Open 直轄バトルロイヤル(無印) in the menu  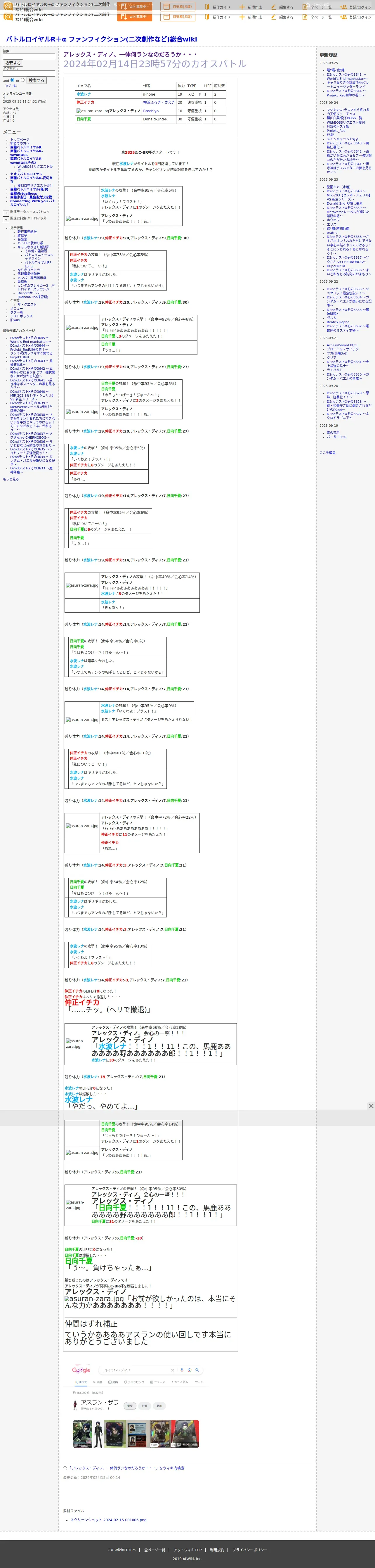pos(29,189)
